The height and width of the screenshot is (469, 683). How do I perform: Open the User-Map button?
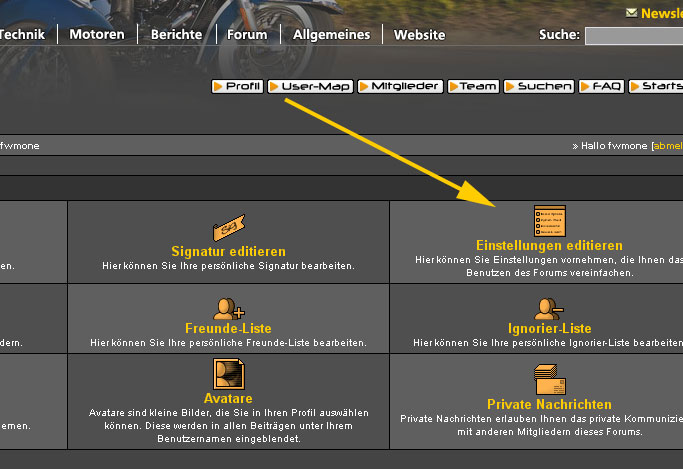click(x=310, y=87)
